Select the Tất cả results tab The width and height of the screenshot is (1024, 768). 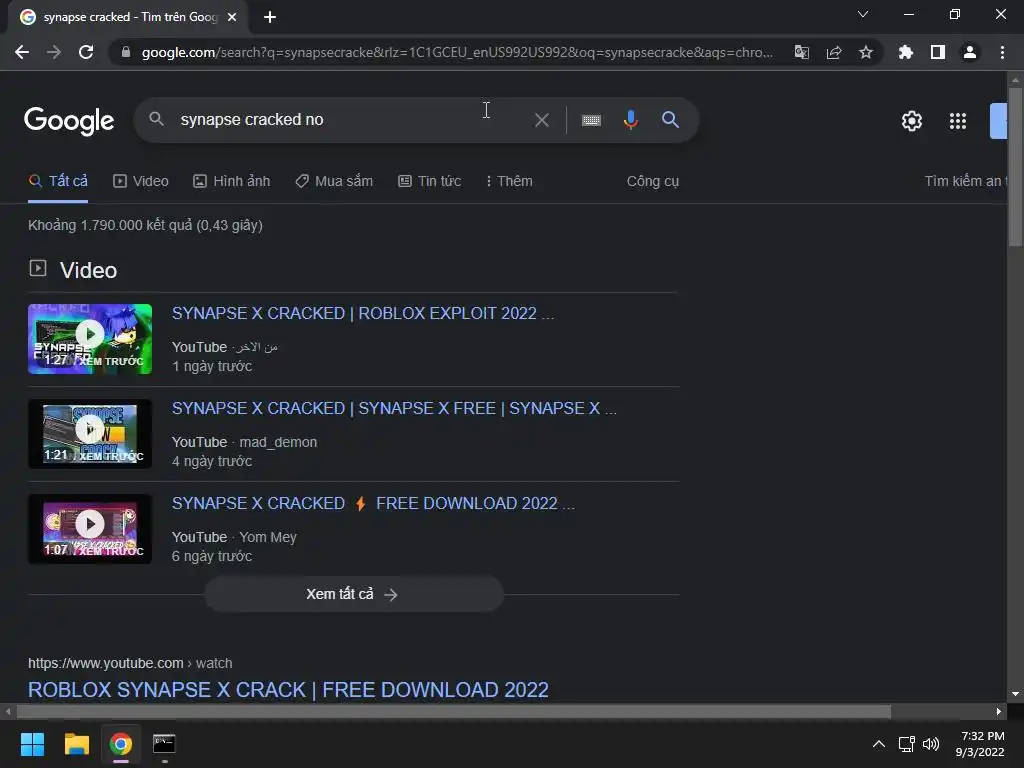(58, 181)
